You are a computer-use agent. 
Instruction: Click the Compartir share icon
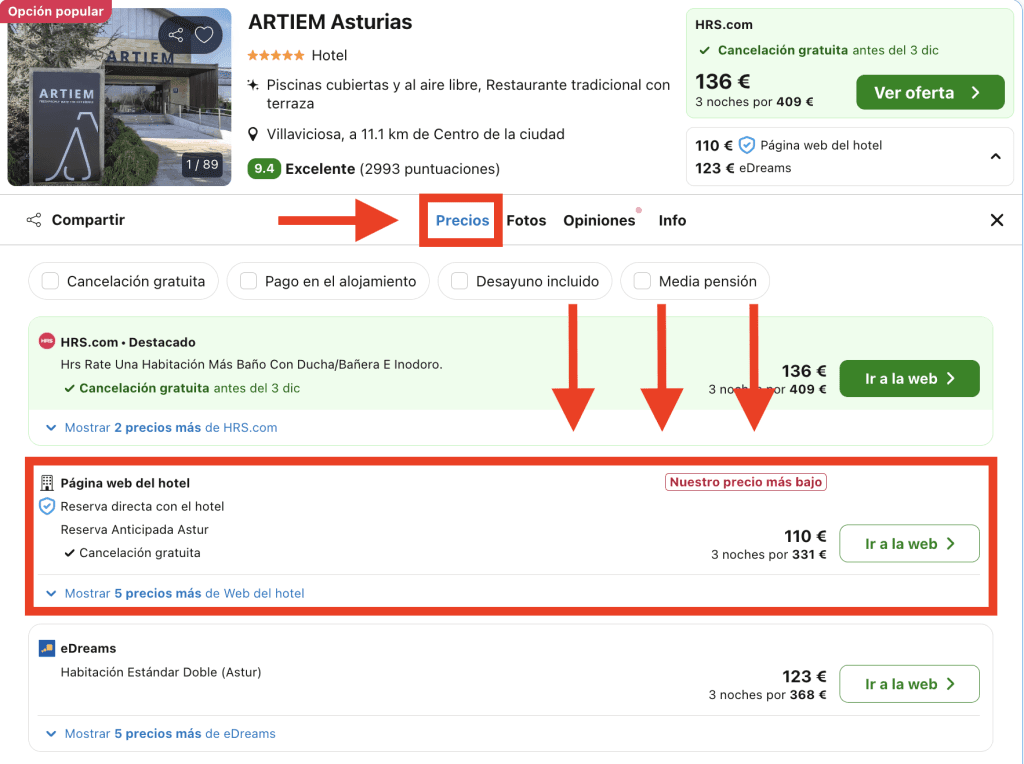coord(34,220)
